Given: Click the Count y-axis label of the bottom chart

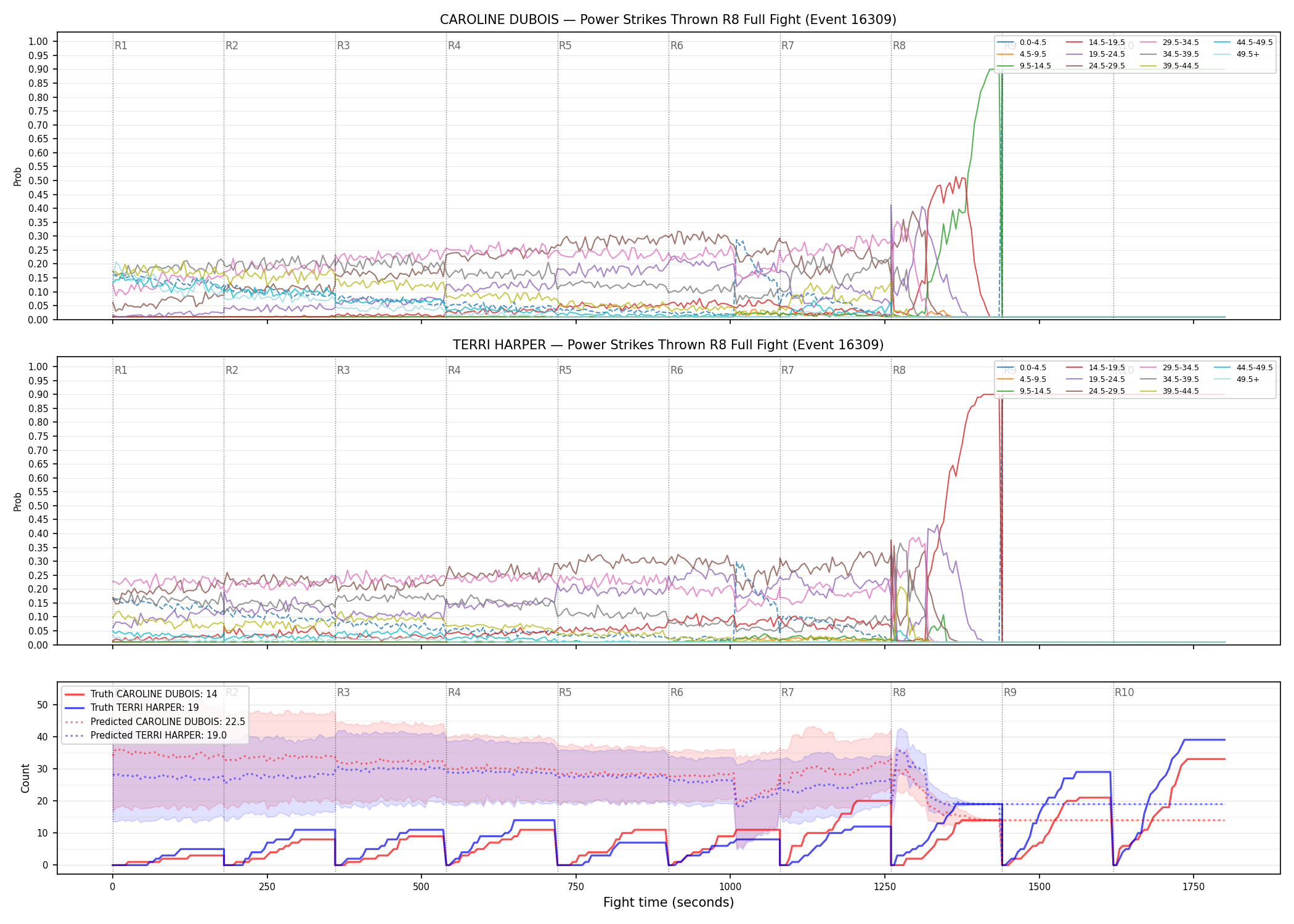Looking at the screenshot, I should coord(26,778).
